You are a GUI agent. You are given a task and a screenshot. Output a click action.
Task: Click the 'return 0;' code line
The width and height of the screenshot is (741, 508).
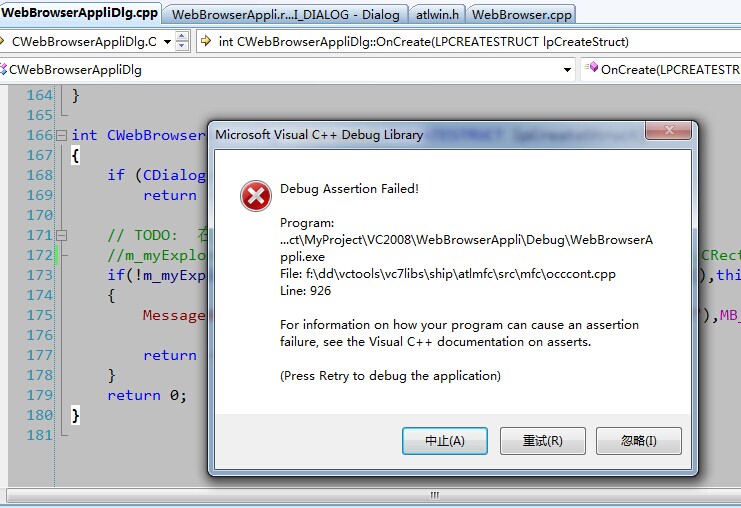(x=147, y=395)
